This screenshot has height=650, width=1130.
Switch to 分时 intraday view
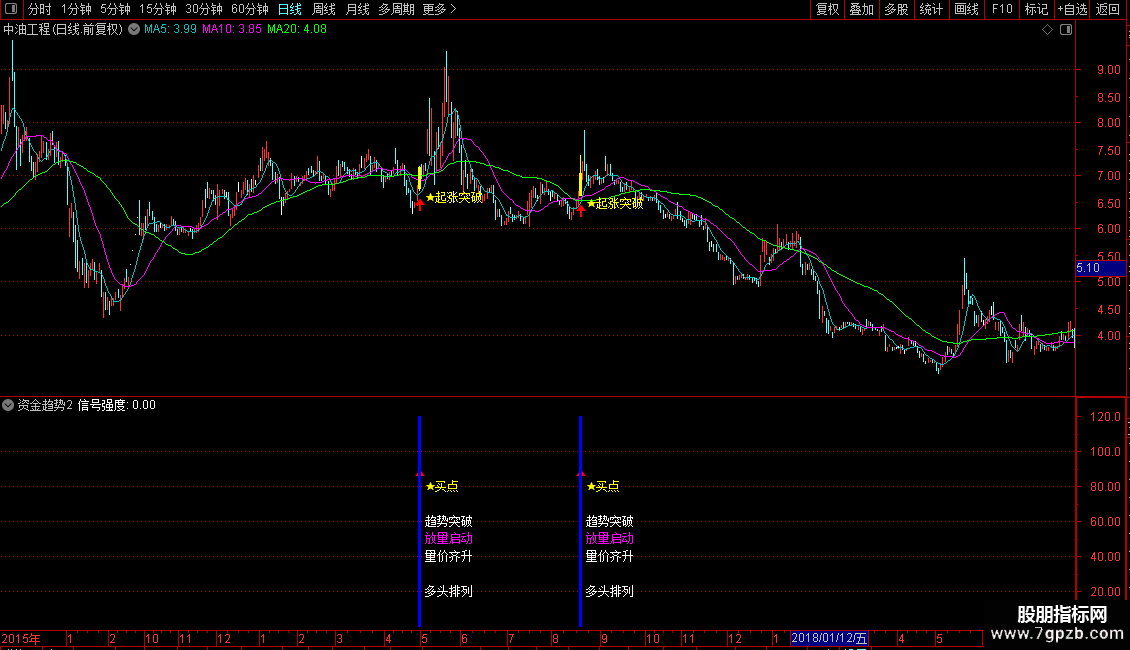40,9
